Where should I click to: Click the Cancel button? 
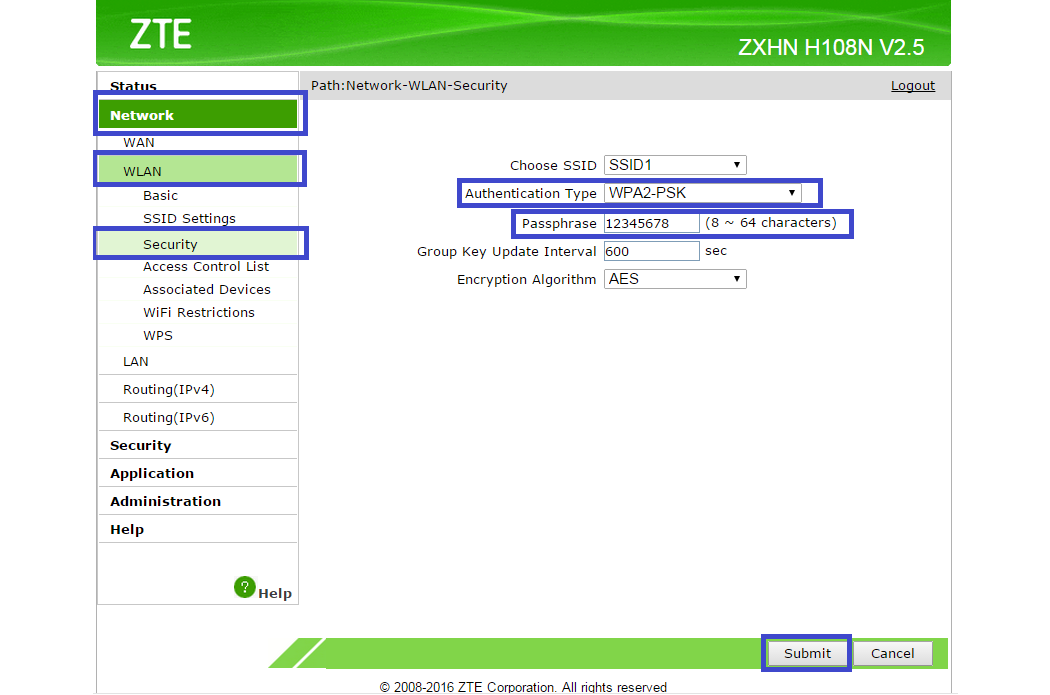893,653
